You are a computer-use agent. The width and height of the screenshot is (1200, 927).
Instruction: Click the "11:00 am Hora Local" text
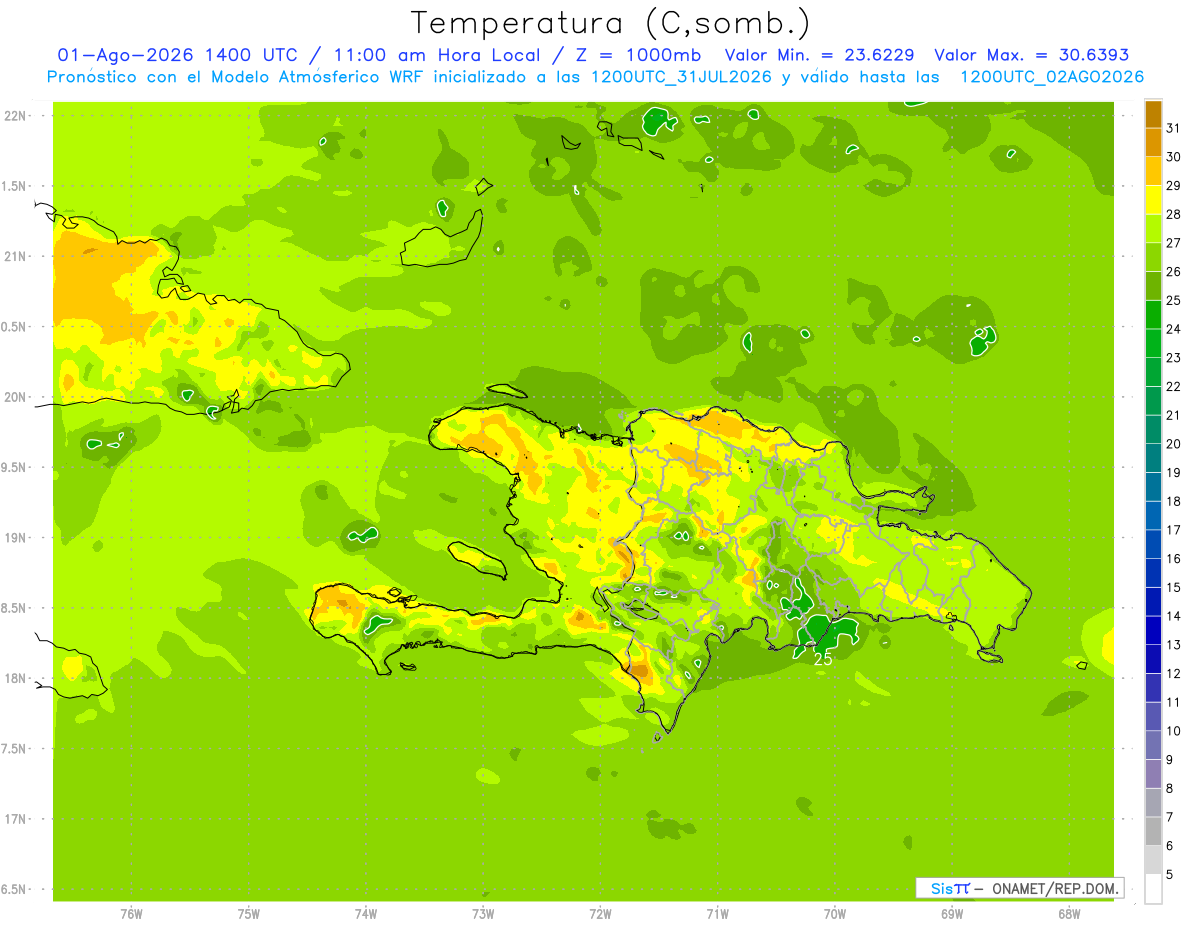tap(437, 55)
